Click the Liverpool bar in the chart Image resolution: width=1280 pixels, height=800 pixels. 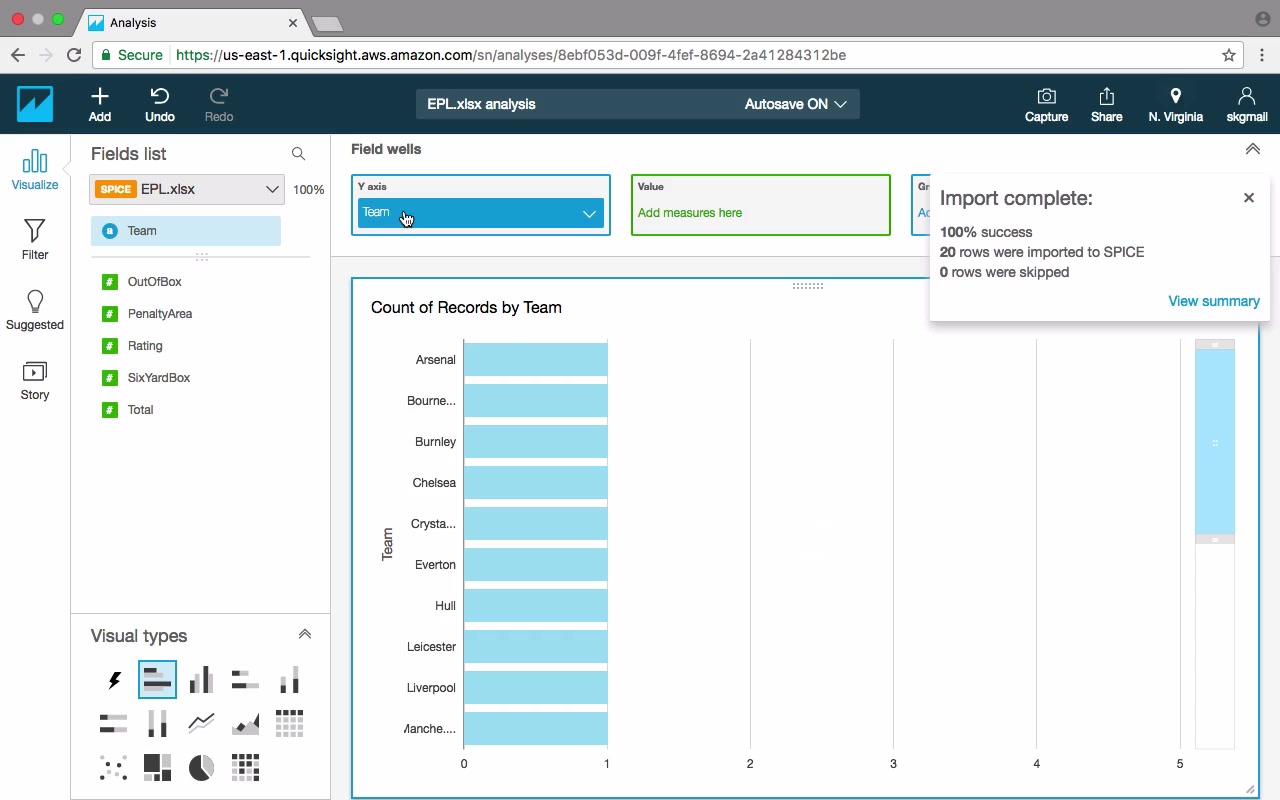[x=535, y=688]
